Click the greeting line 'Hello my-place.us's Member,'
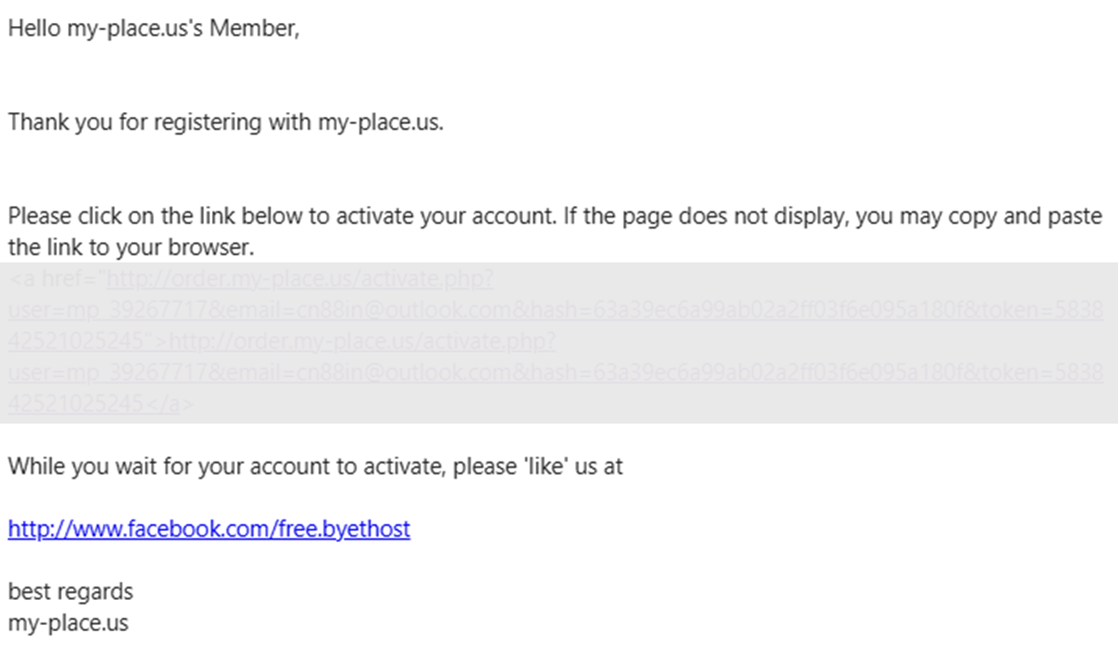Viewport: 1118px width, 651px height. coord(154,29)
